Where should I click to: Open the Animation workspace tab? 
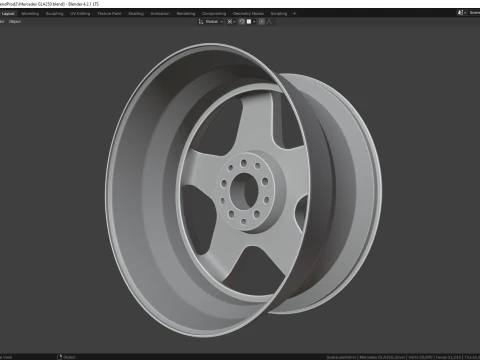tap(160, 14)
